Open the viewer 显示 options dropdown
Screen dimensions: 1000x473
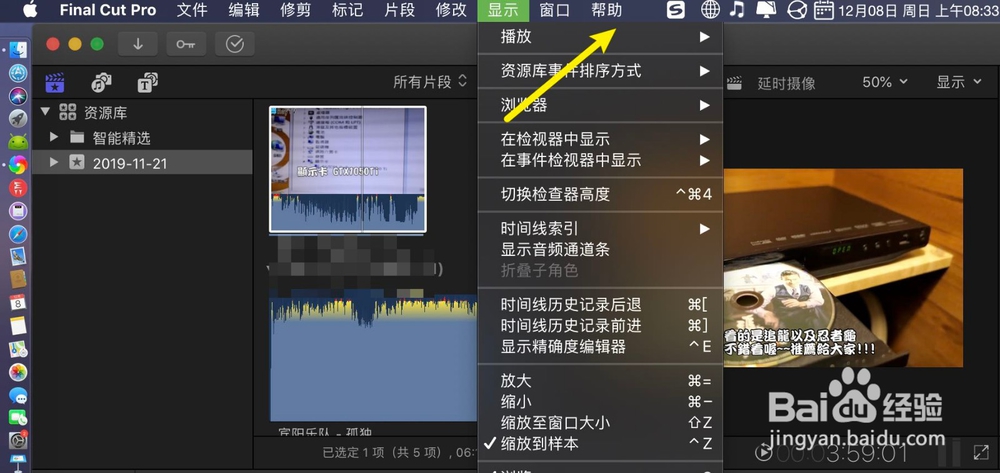[x=959, y=82]
